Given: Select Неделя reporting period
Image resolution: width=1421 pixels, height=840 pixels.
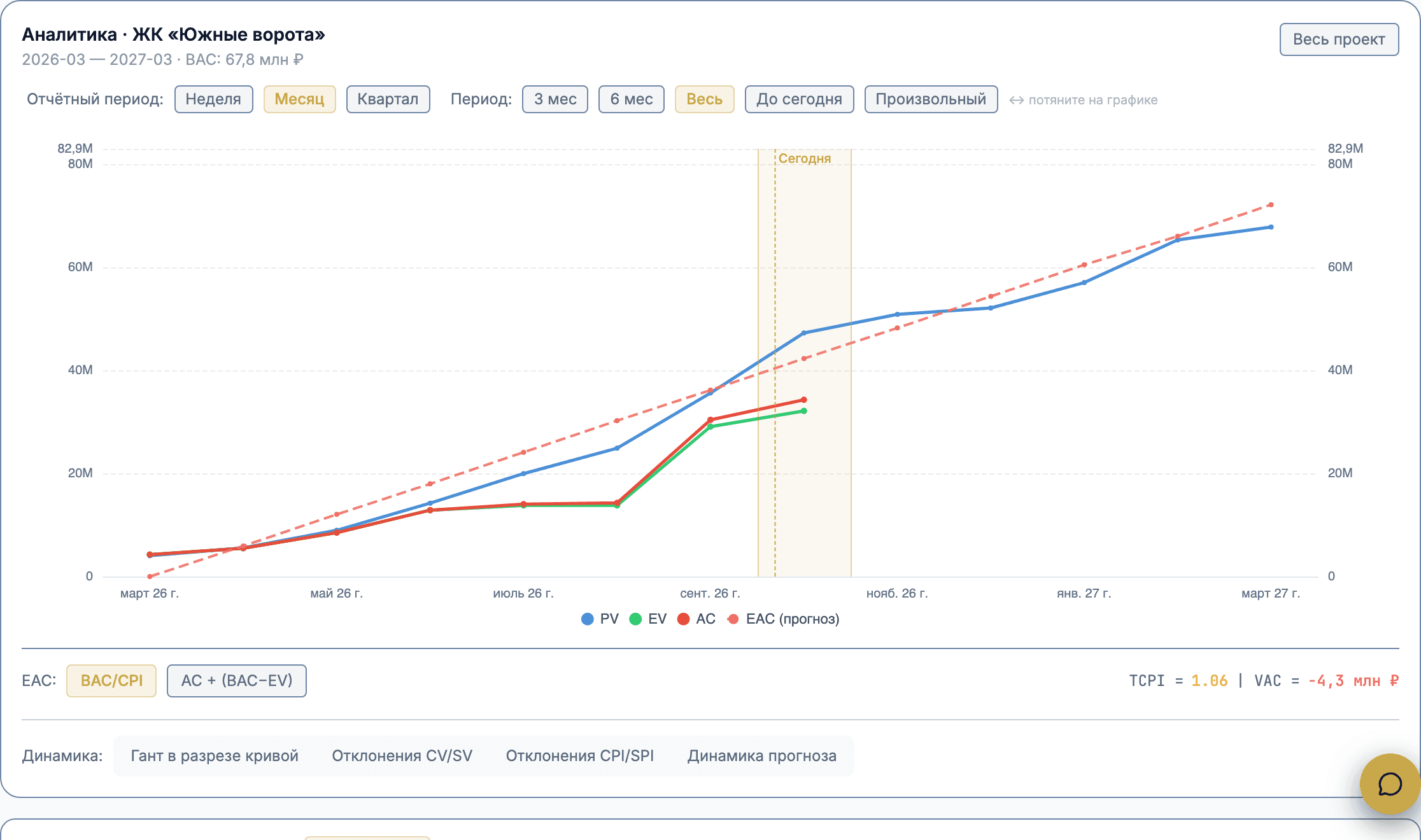Looking at the screenshot, I should click(x=213, y=99).
